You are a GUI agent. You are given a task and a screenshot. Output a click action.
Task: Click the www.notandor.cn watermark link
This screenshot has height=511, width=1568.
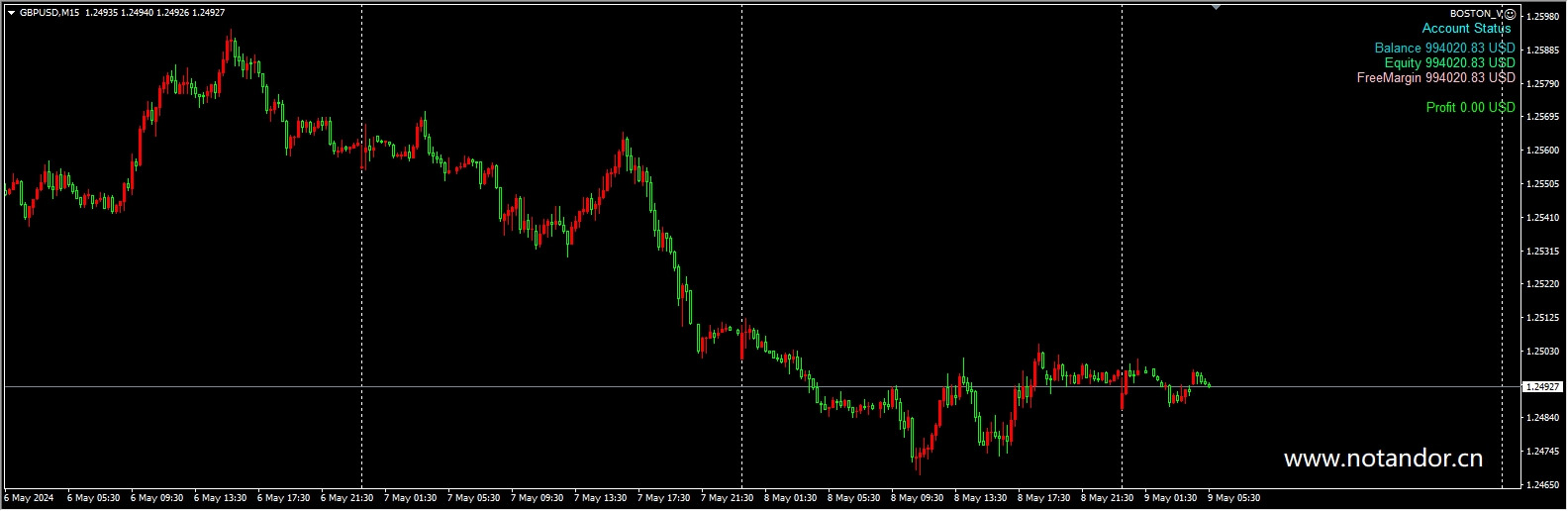click(1383, 459)
